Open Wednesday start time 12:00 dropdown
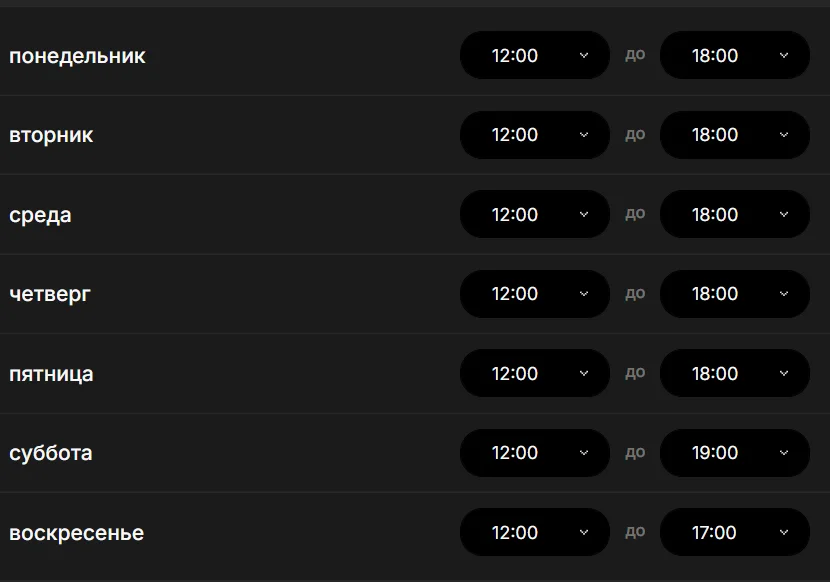This screenshot has width=830, height=582. pyautogui.click(x=534, y=214)
